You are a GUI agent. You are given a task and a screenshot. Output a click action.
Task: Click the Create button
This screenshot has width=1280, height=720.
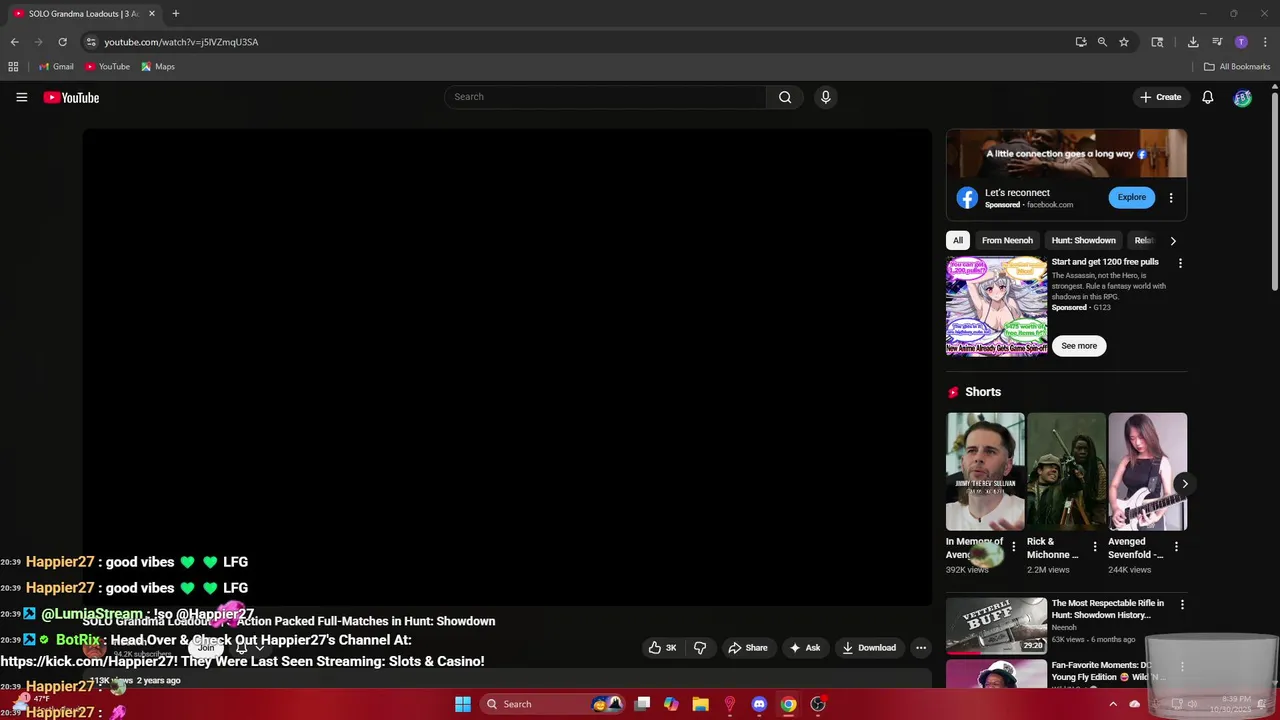tap(1161, 97)
